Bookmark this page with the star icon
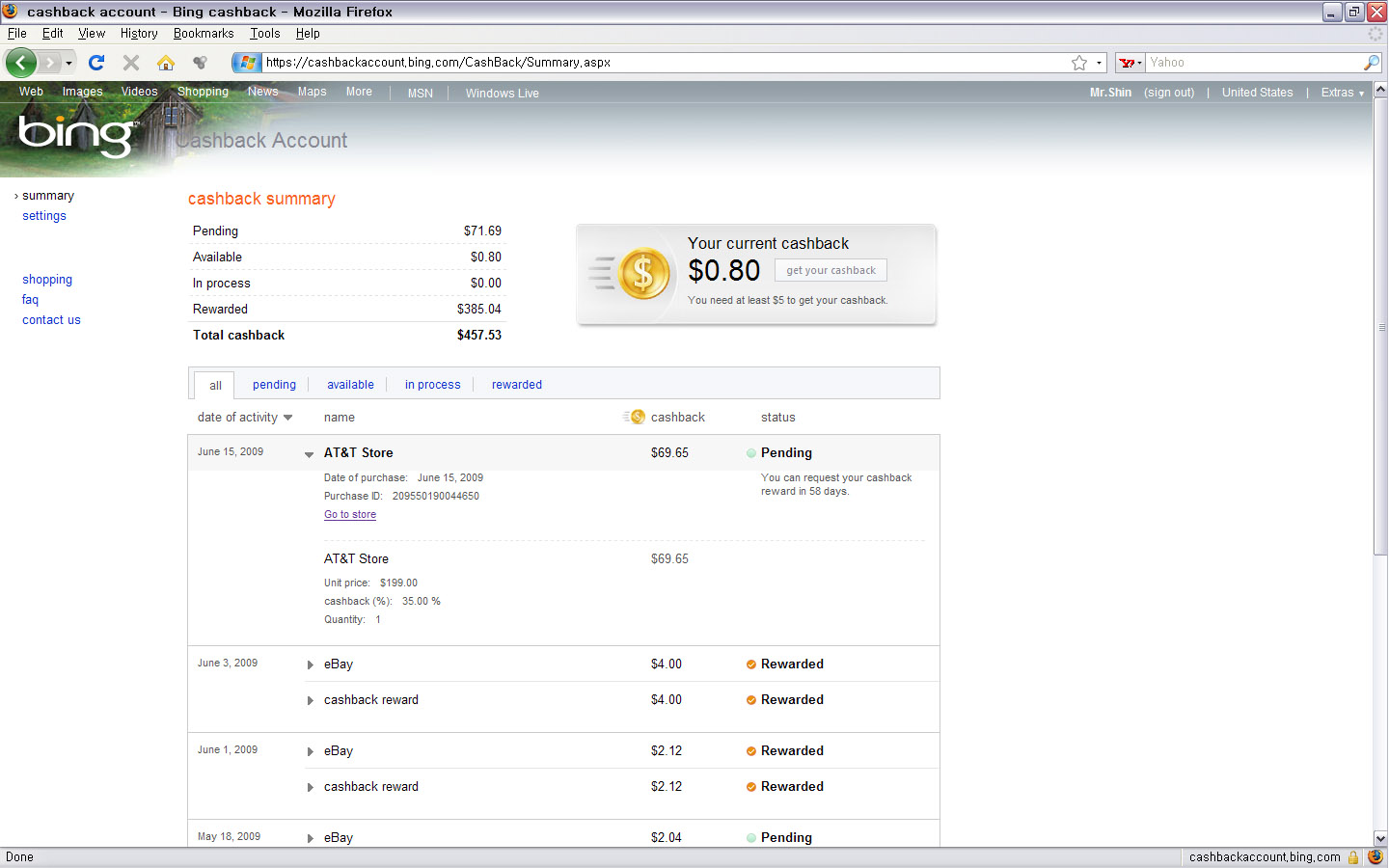 pos(1079,63)
